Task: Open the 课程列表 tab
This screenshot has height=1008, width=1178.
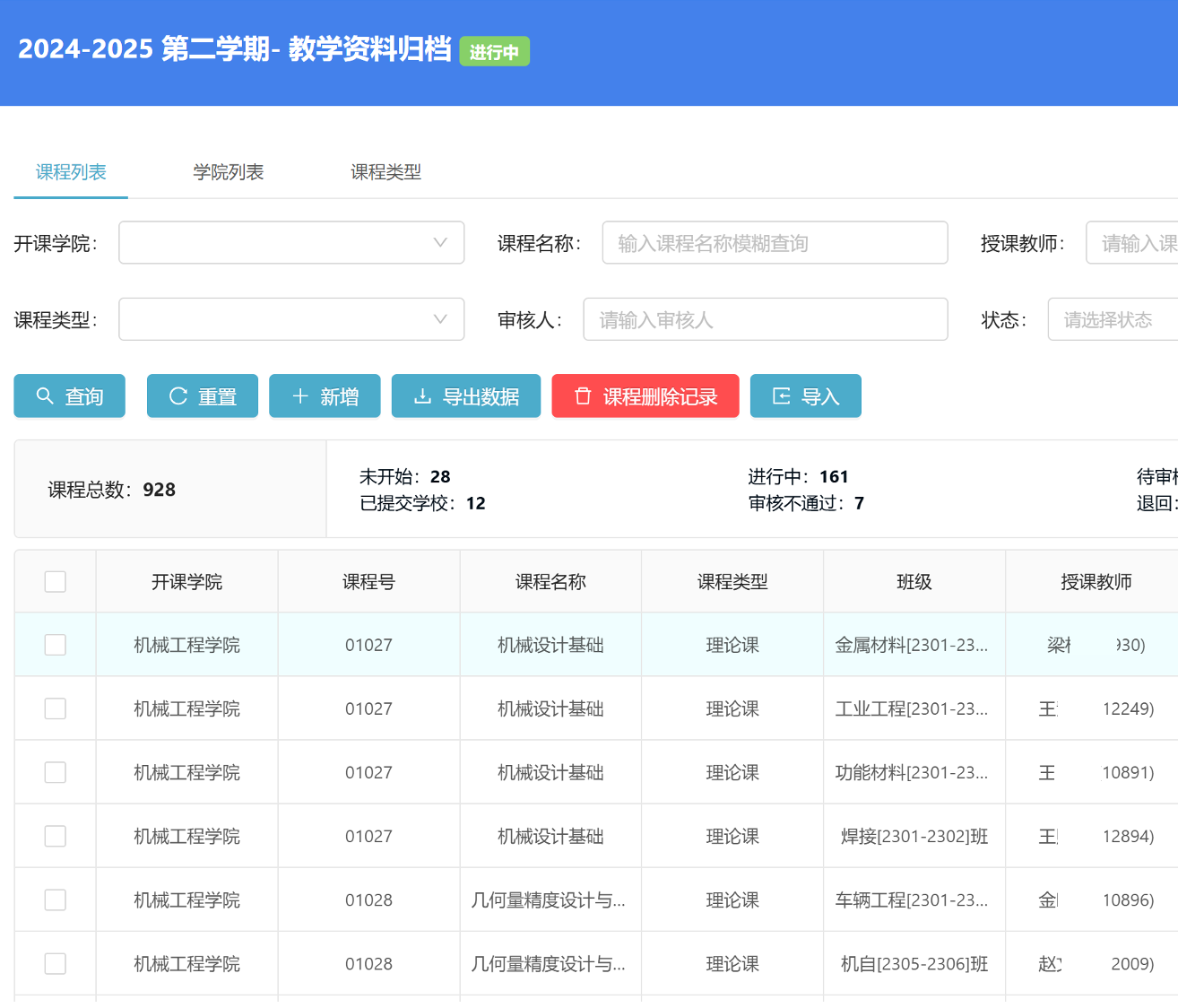Action: point(71,172)
